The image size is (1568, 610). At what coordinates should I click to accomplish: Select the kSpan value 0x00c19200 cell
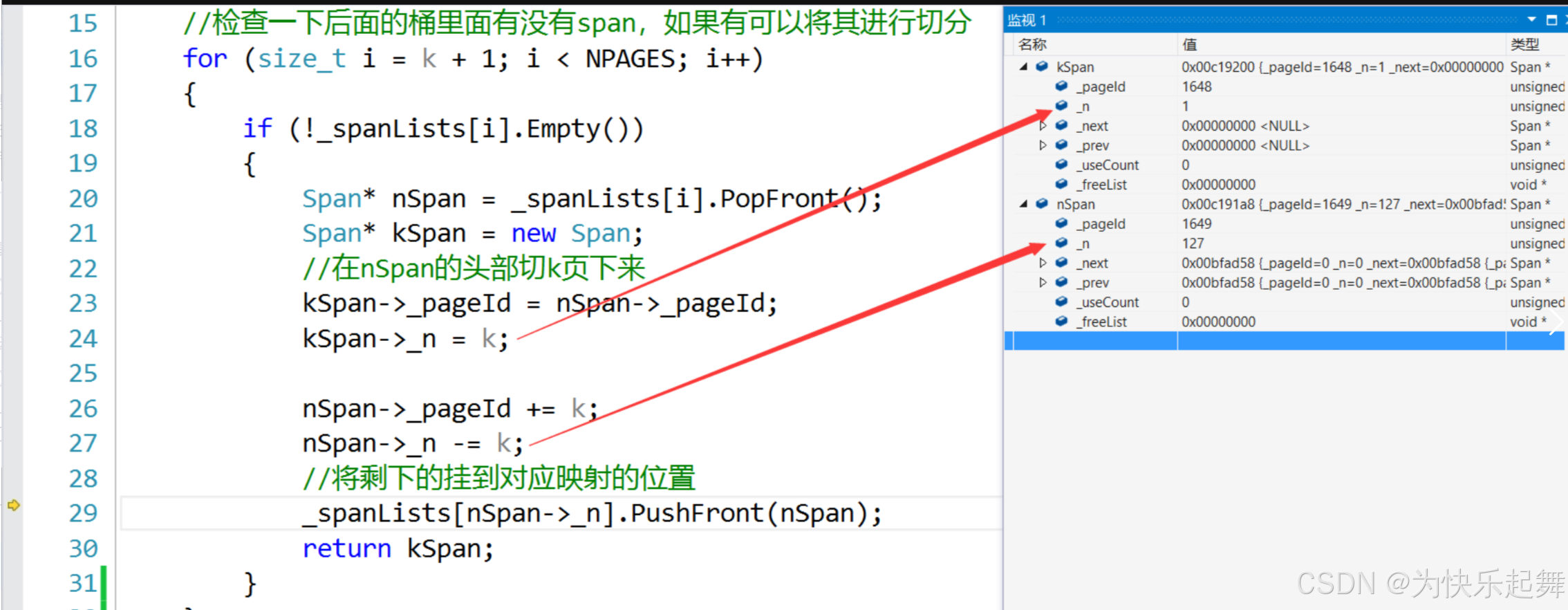pyautogui.click(x=1341, y=67)
